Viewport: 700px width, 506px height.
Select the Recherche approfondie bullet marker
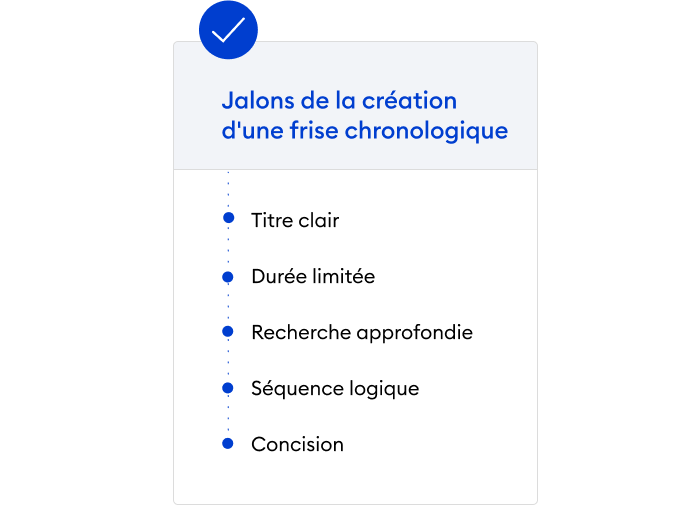pos(228,331)
